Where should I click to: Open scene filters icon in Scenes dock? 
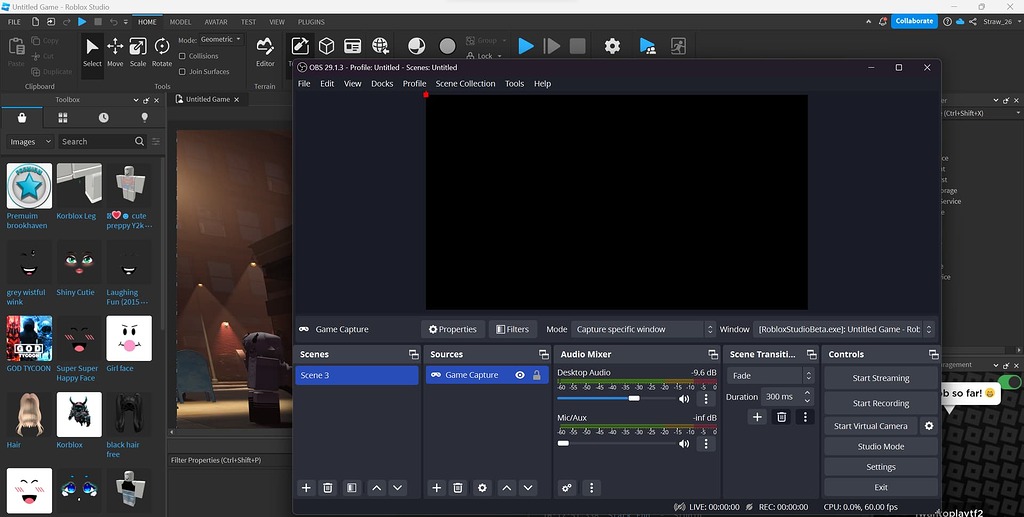[351, 488]
